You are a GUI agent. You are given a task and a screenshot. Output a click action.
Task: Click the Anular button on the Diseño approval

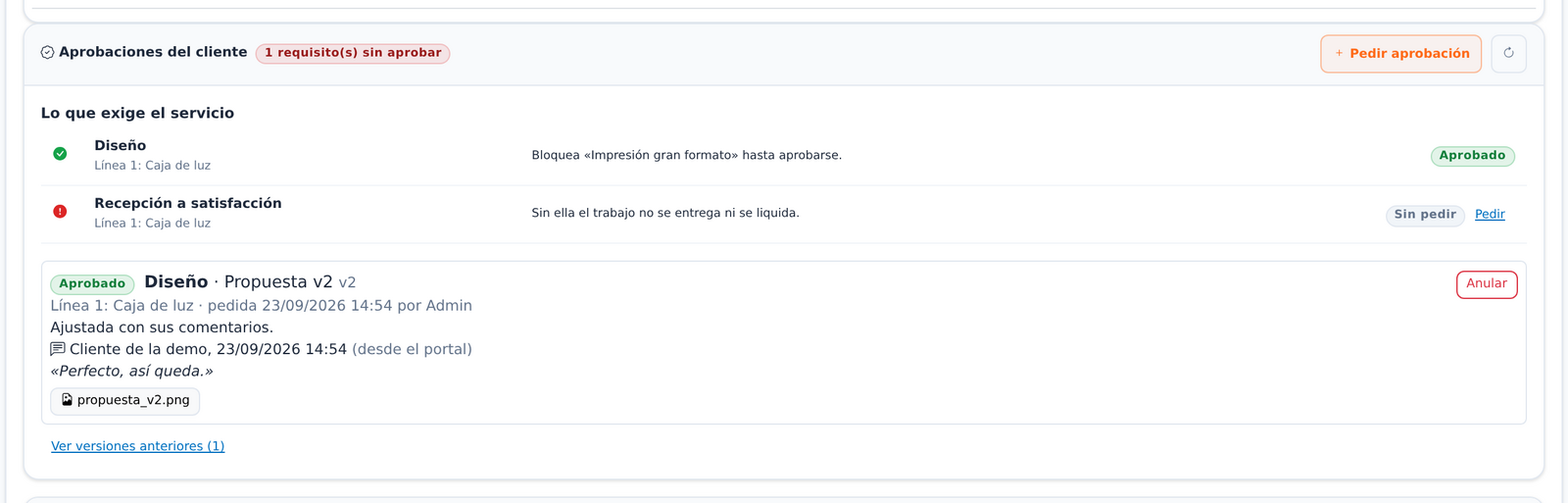pyautogui.click(x=1487, y=284)
